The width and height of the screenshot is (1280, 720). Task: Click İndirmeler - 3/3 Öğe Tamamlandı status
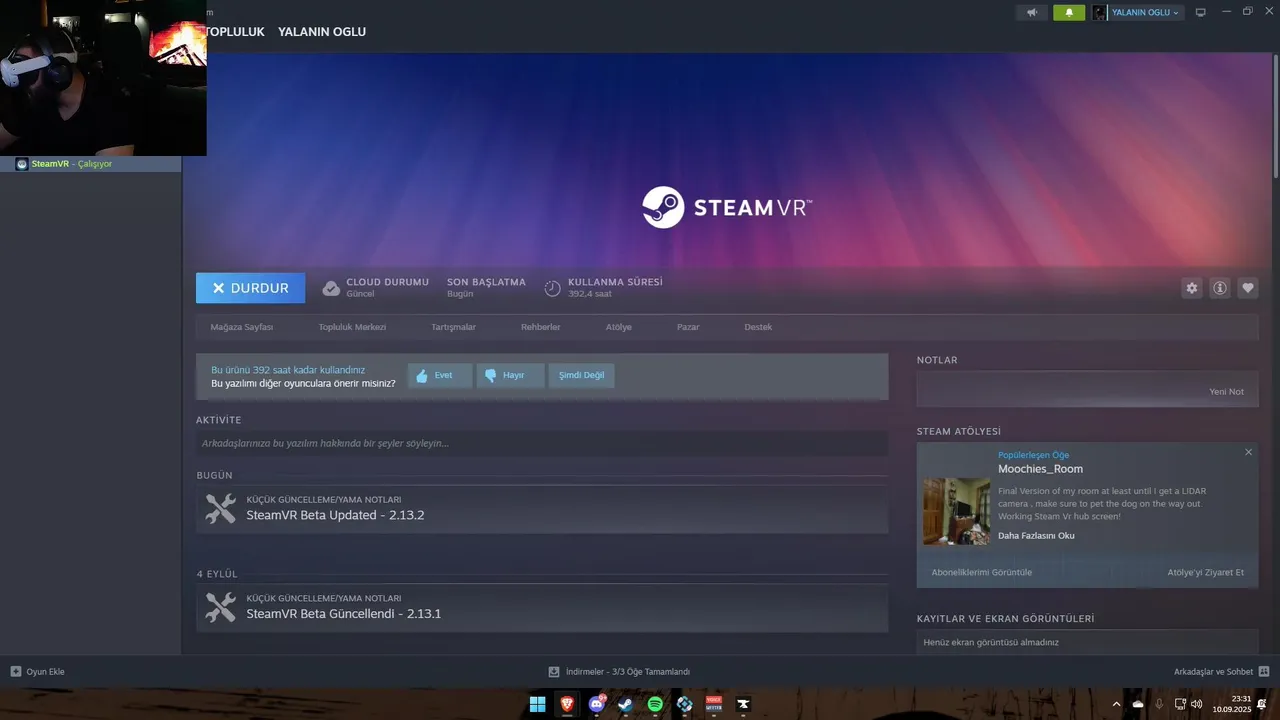(628, 672)
